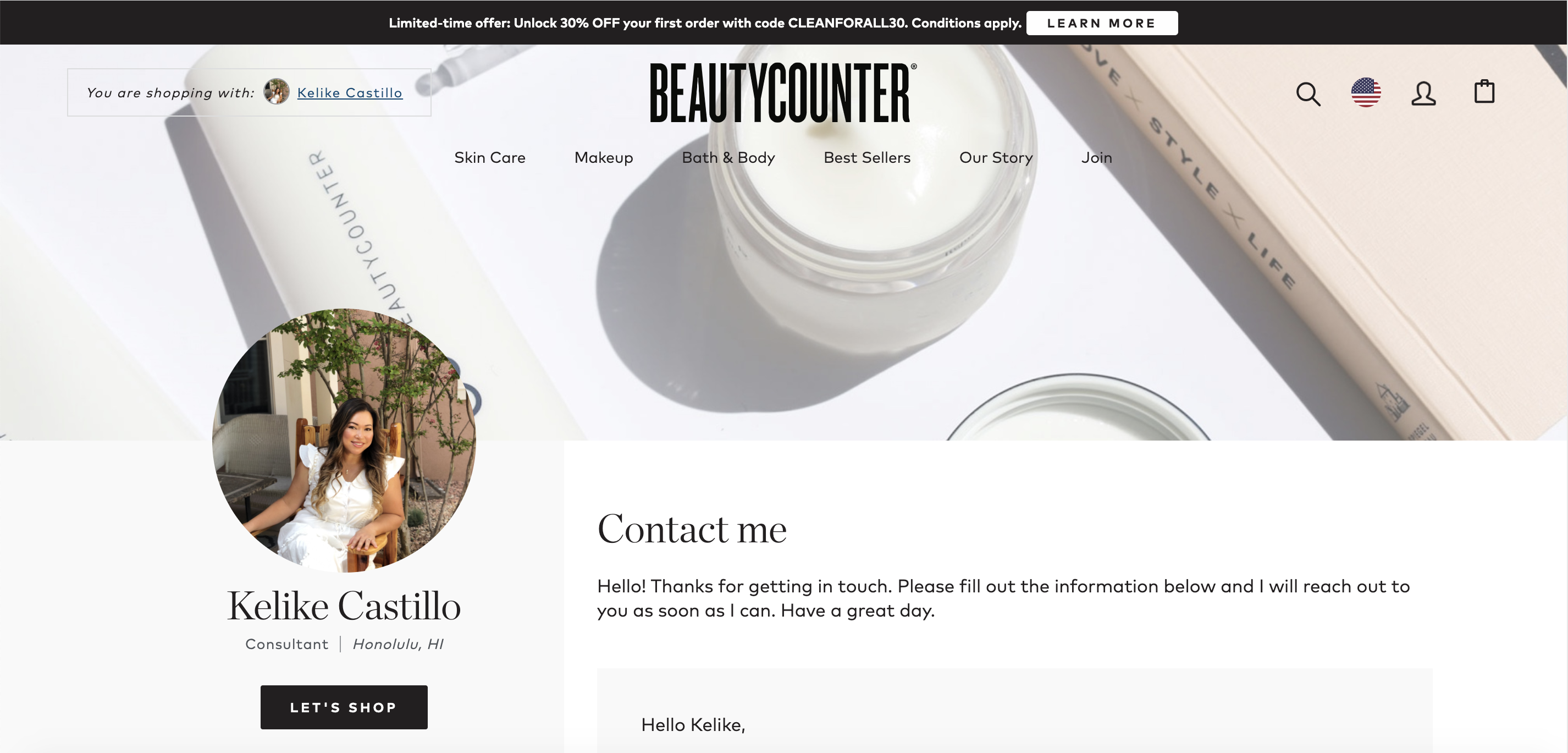The height and width of the screenshot is (753, 1568).
Task: Open the Bath & Body menu
Action: pyautogui.click(x=728, y=158)
